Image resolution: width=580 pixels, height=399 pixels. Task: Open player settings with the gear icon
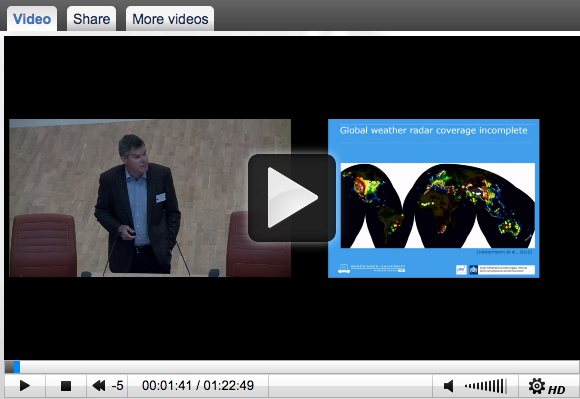536,386
